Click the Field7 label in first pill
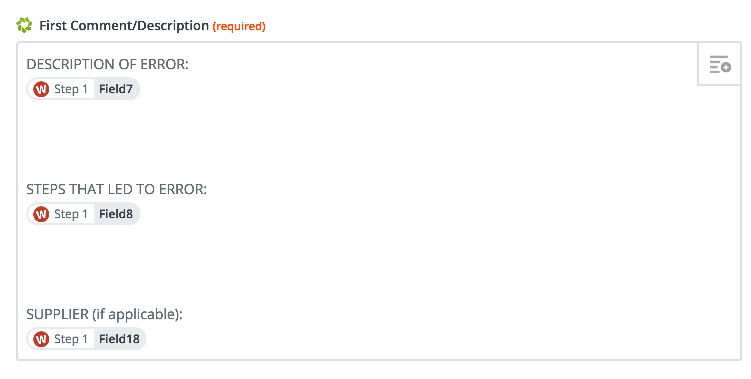The height and width of the screenshot is (379, 751). coord(116,89)
